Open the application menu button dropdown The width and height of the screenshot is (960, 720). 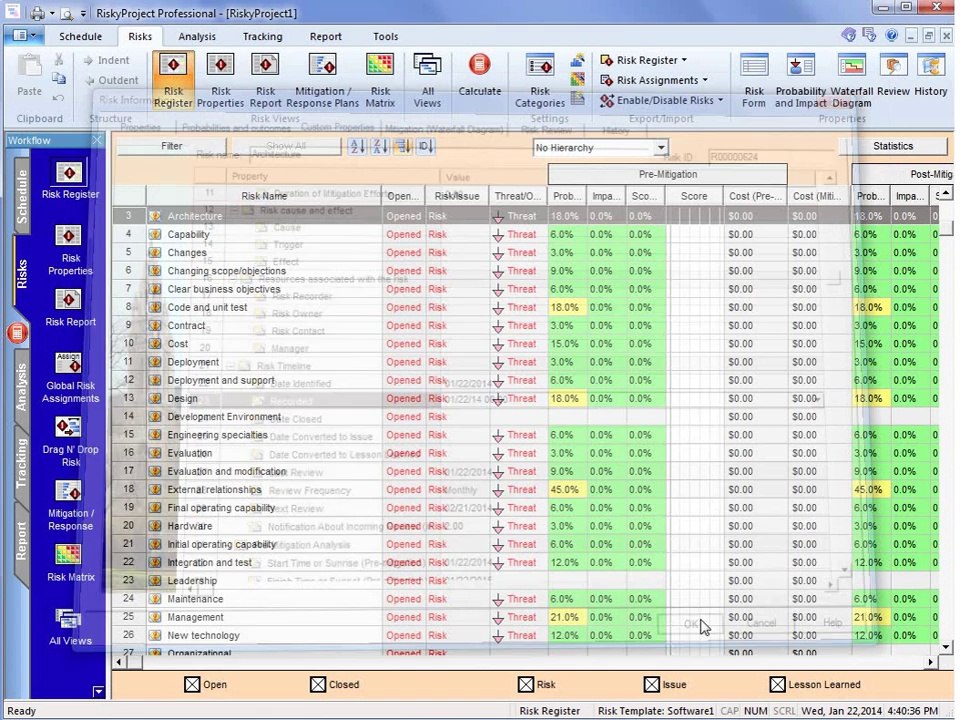coord(24,36)
